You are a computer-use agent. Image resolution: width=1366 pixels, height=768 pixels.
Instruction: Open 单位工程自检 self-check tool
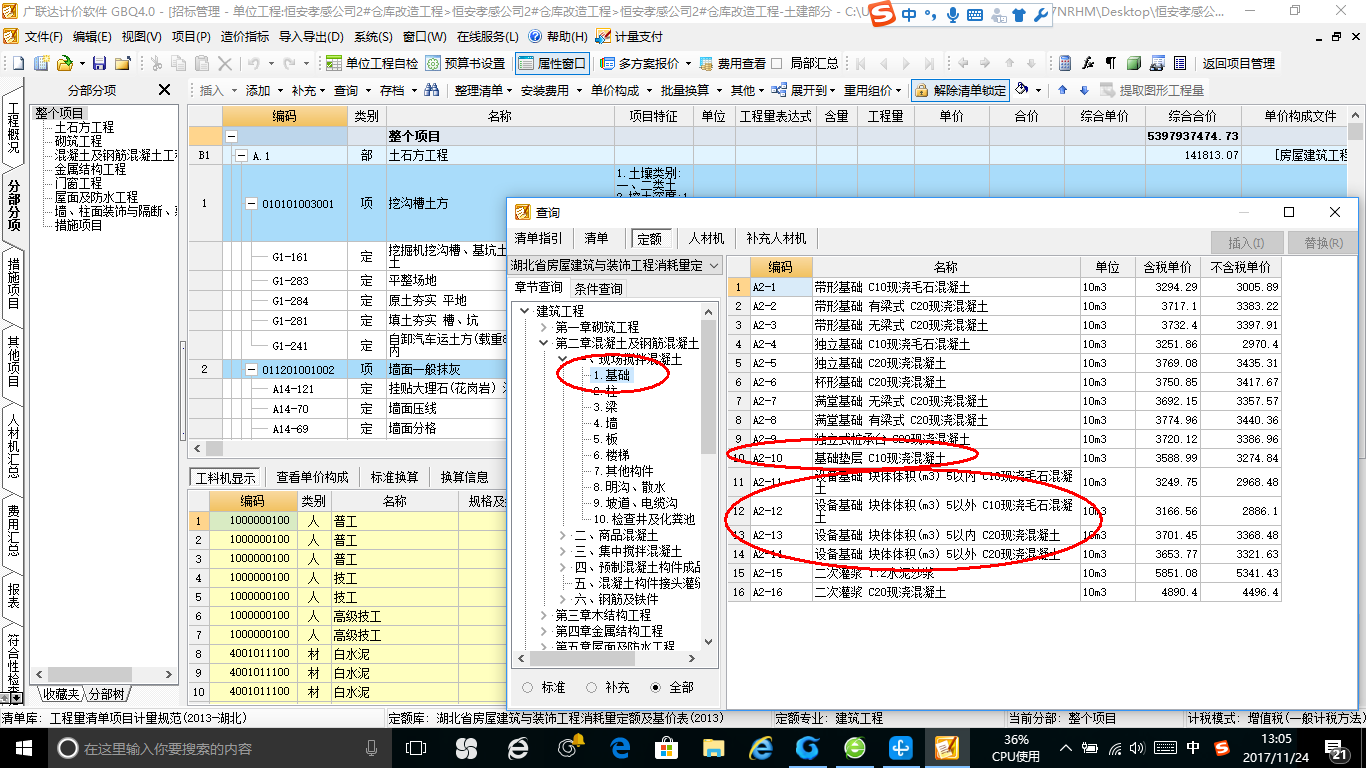[x=373, y=63]
